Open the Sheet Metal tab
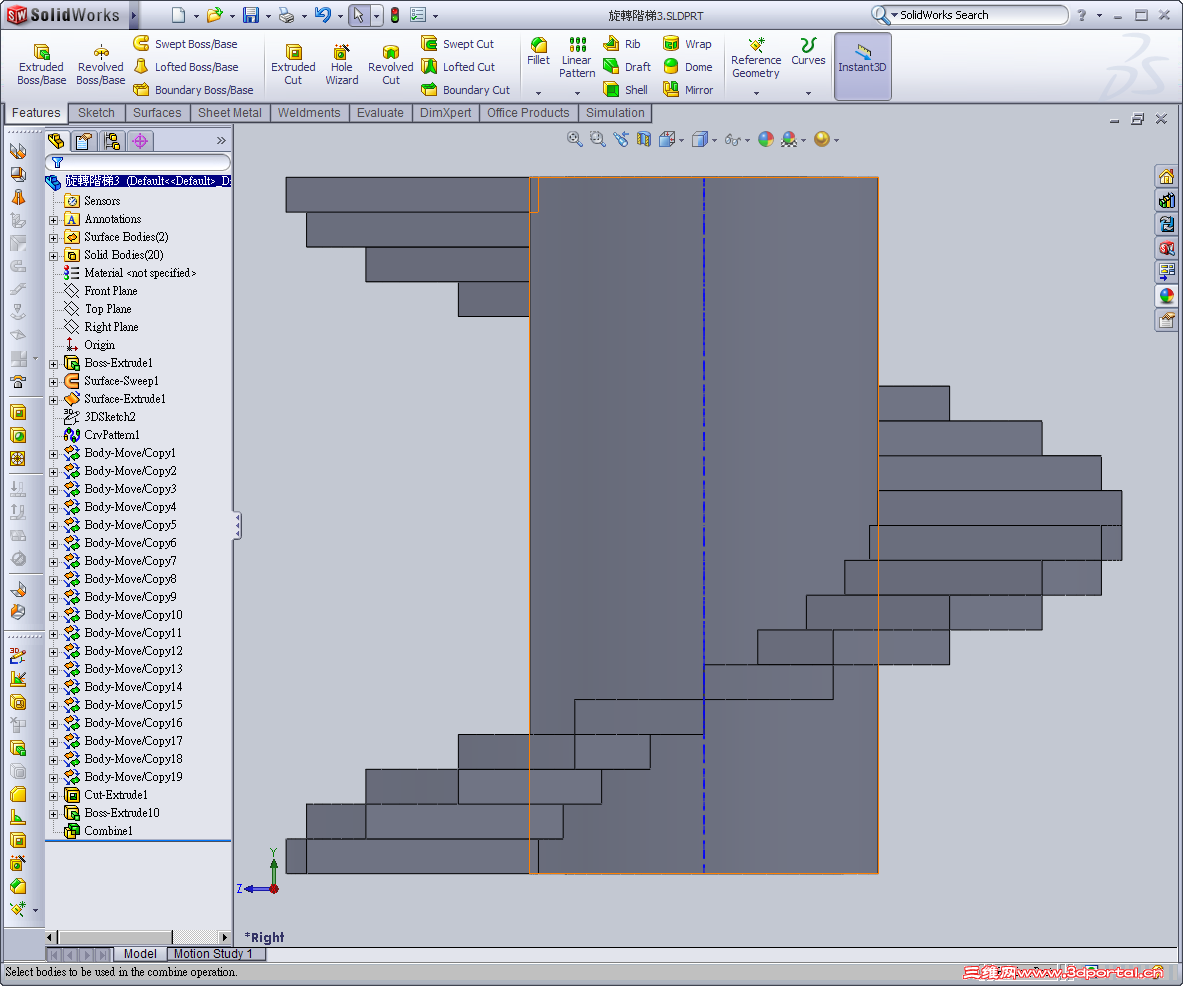The width and height of the screenshot is (1183, 986). [x=229, y=113]
